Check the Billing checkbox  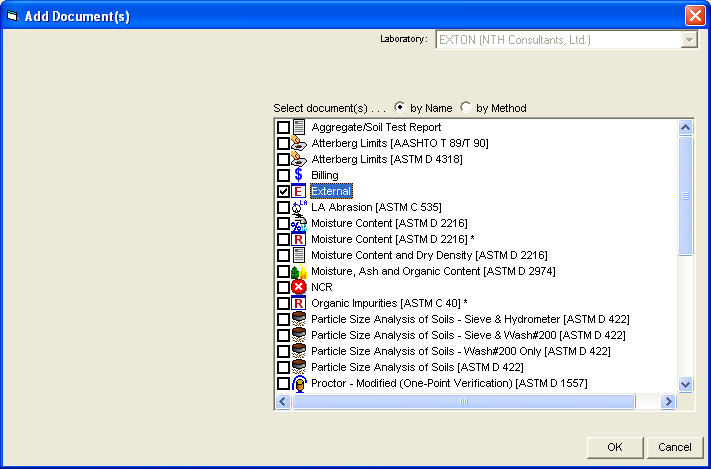283,175
